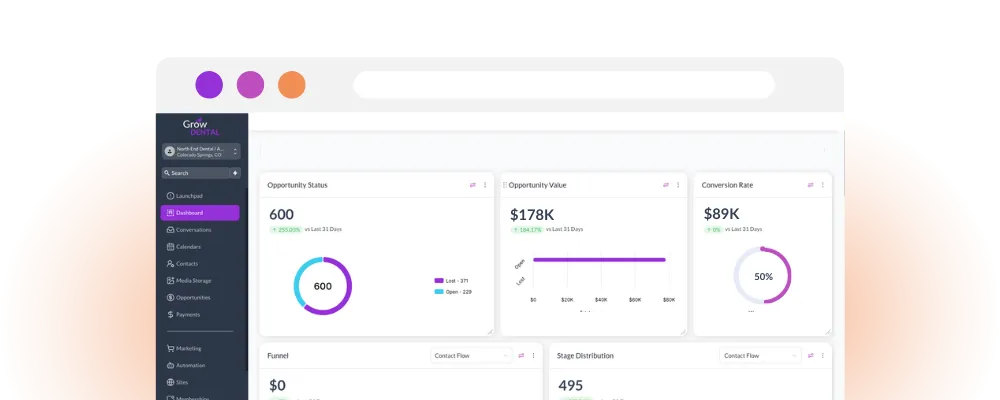Open the three-dot menu on Conversion Rate
1000x400 pixels.
click(823, 185)
